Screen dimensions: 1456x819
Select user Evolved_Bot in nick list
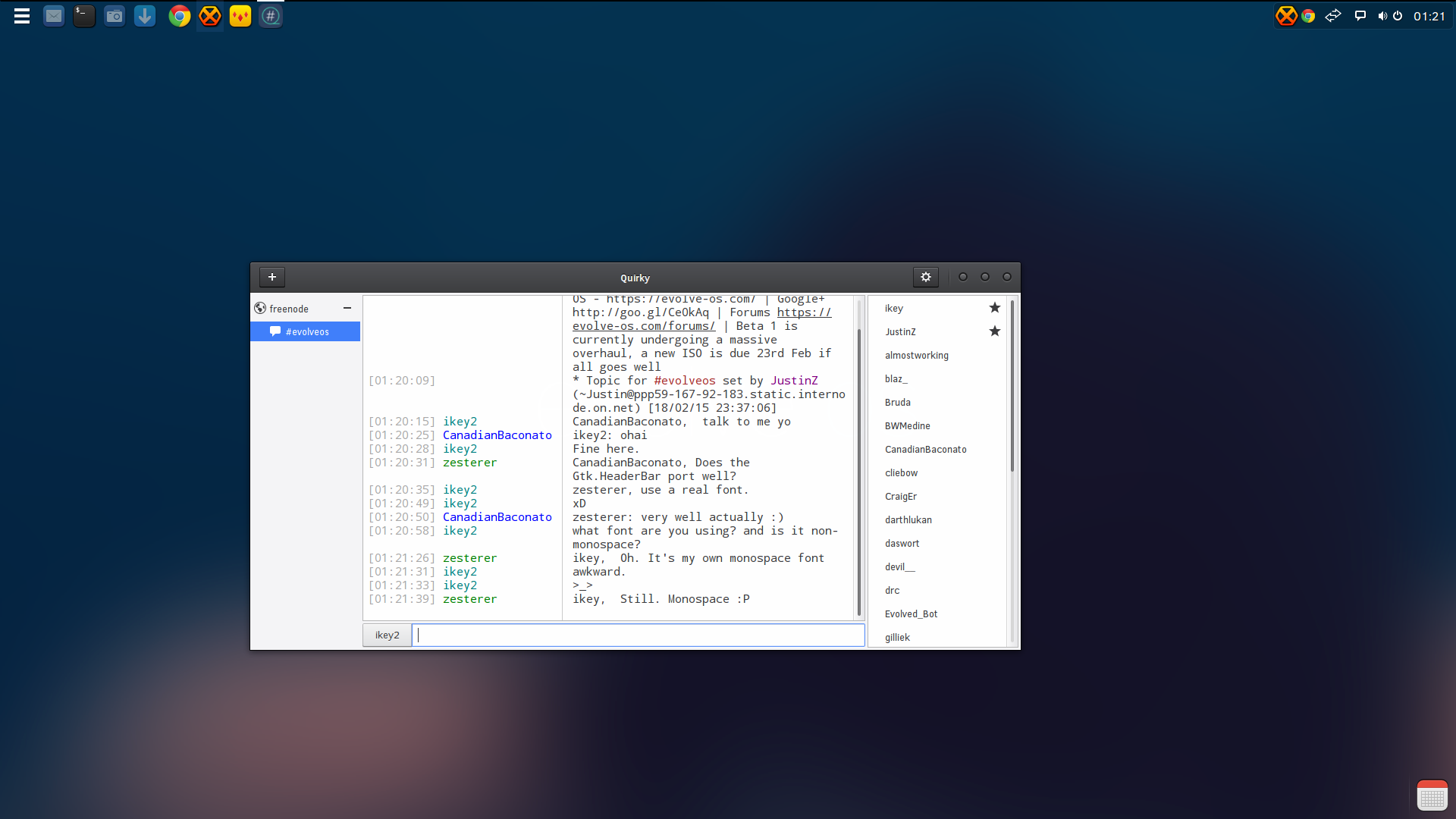tap(937, 613)
